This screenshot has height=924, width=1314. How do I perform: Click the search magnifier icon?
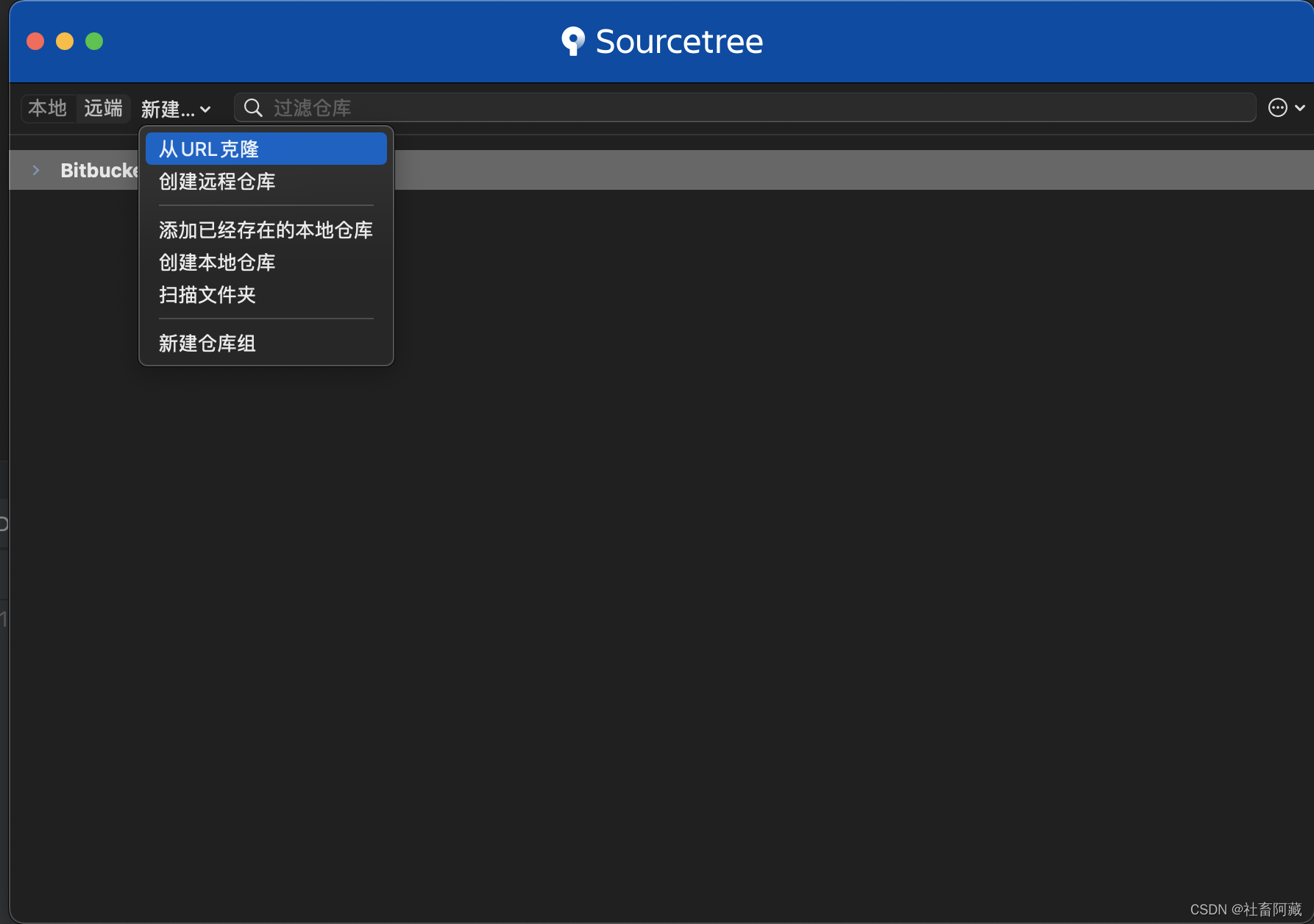click(253, 108)
